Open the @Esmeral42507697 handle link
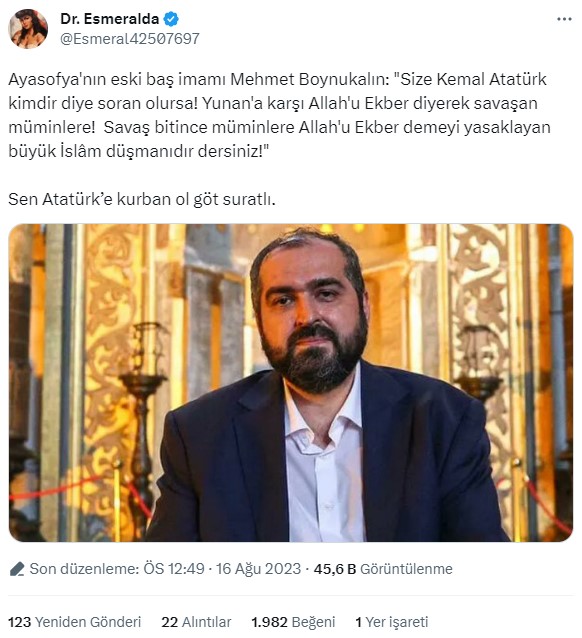582x638 pixels. point(130,39)
